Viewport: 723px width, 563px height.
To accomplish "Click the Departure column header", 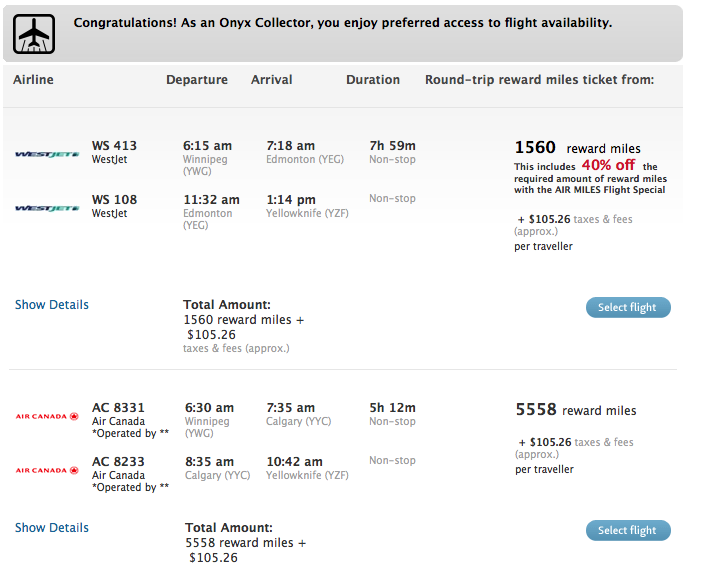I will coord(197,80).
